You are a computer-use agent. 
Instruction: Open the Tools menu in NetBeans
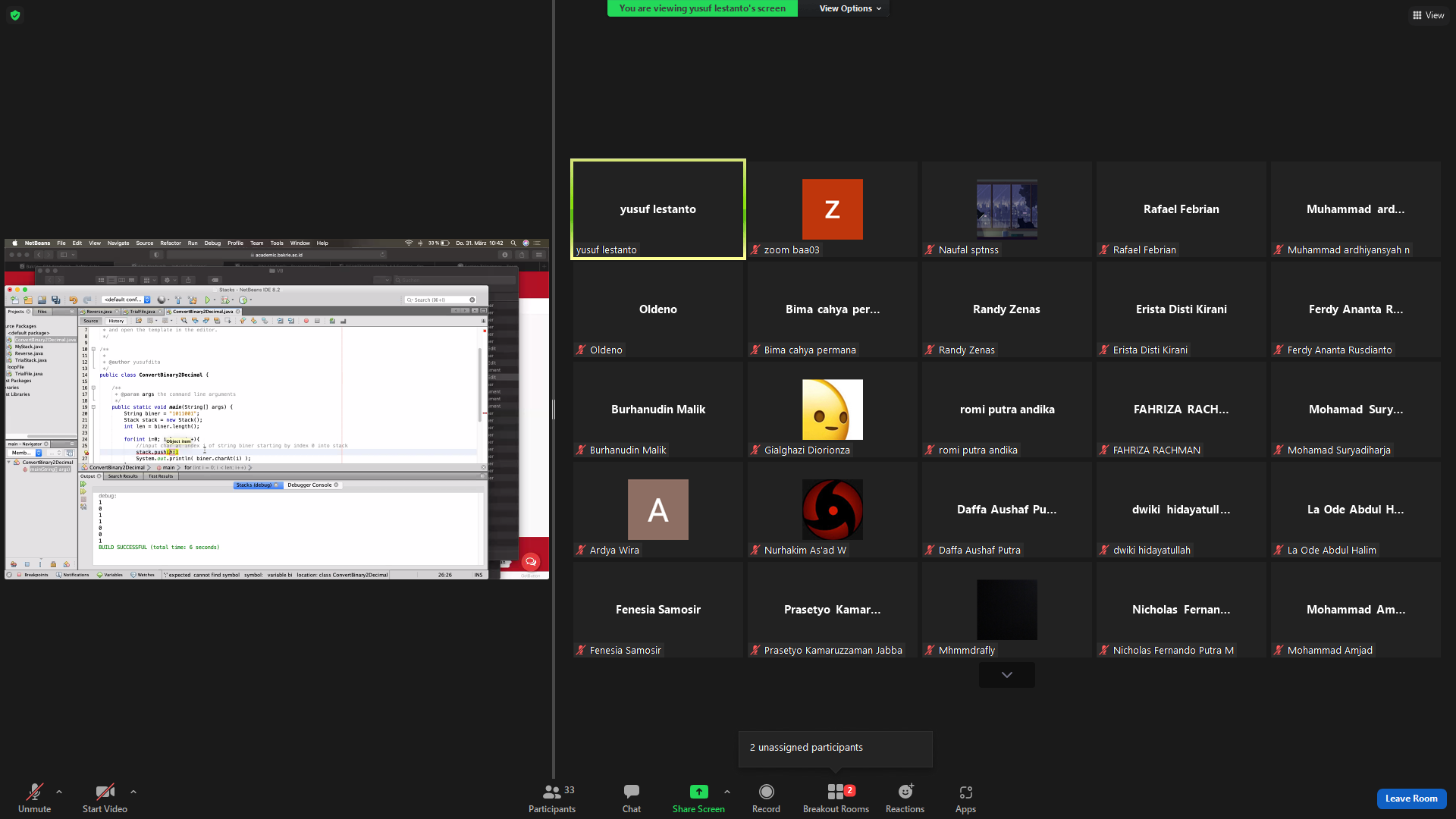coord(277,243)
